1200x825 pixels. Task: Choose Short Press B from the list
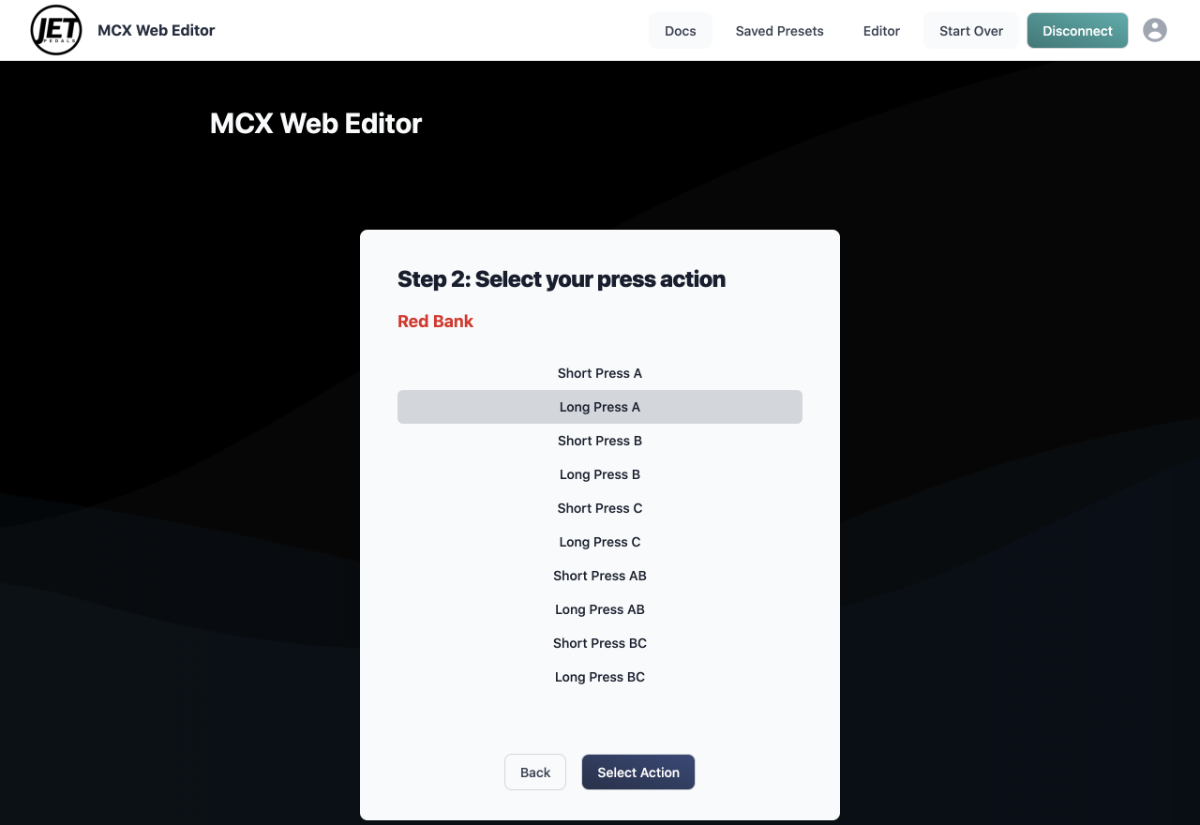coord(600,441)
